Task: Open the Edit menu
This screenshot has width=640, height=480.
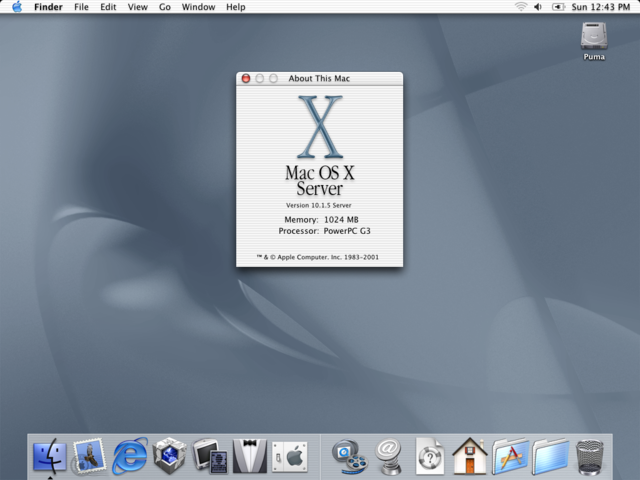Action: (108, 7)
